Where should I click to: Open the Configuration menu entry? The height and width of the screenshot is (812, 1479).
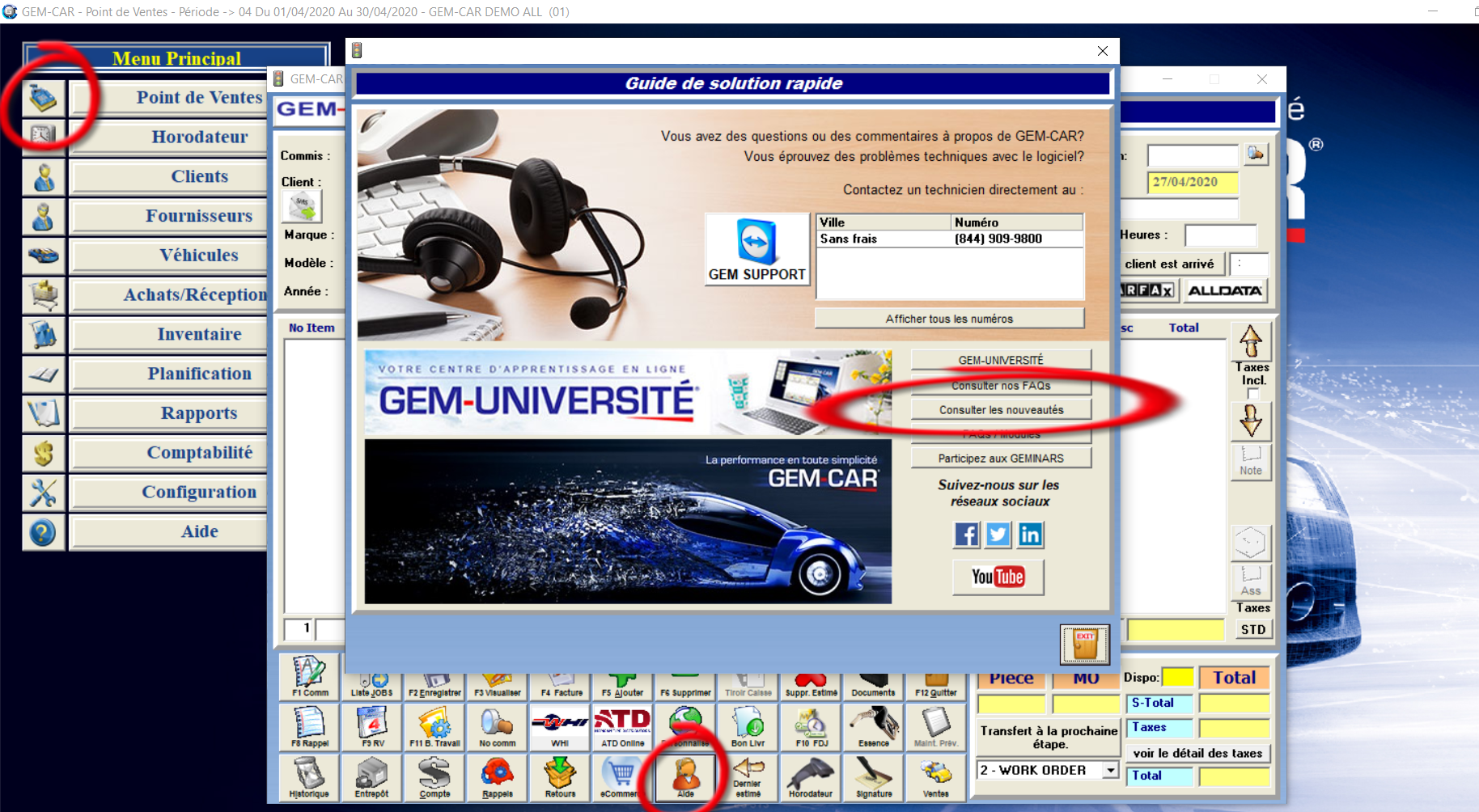point(170,493)
